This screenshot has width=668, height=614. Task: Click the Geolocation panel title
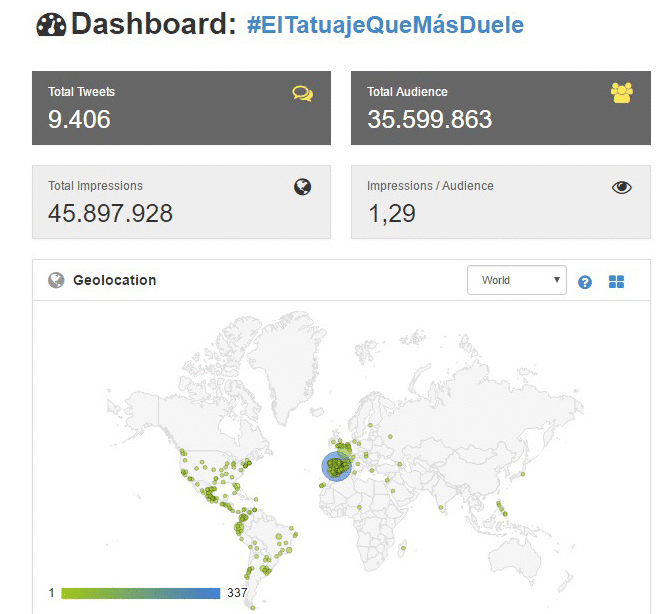(x=115, y=280)
